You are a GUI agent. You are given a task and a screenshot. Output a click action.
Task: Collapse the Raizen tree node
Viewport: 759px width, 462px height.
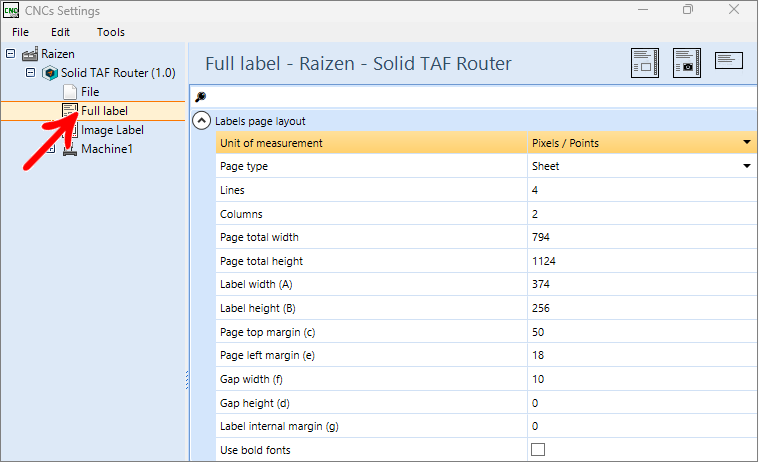tap(11, 53)
